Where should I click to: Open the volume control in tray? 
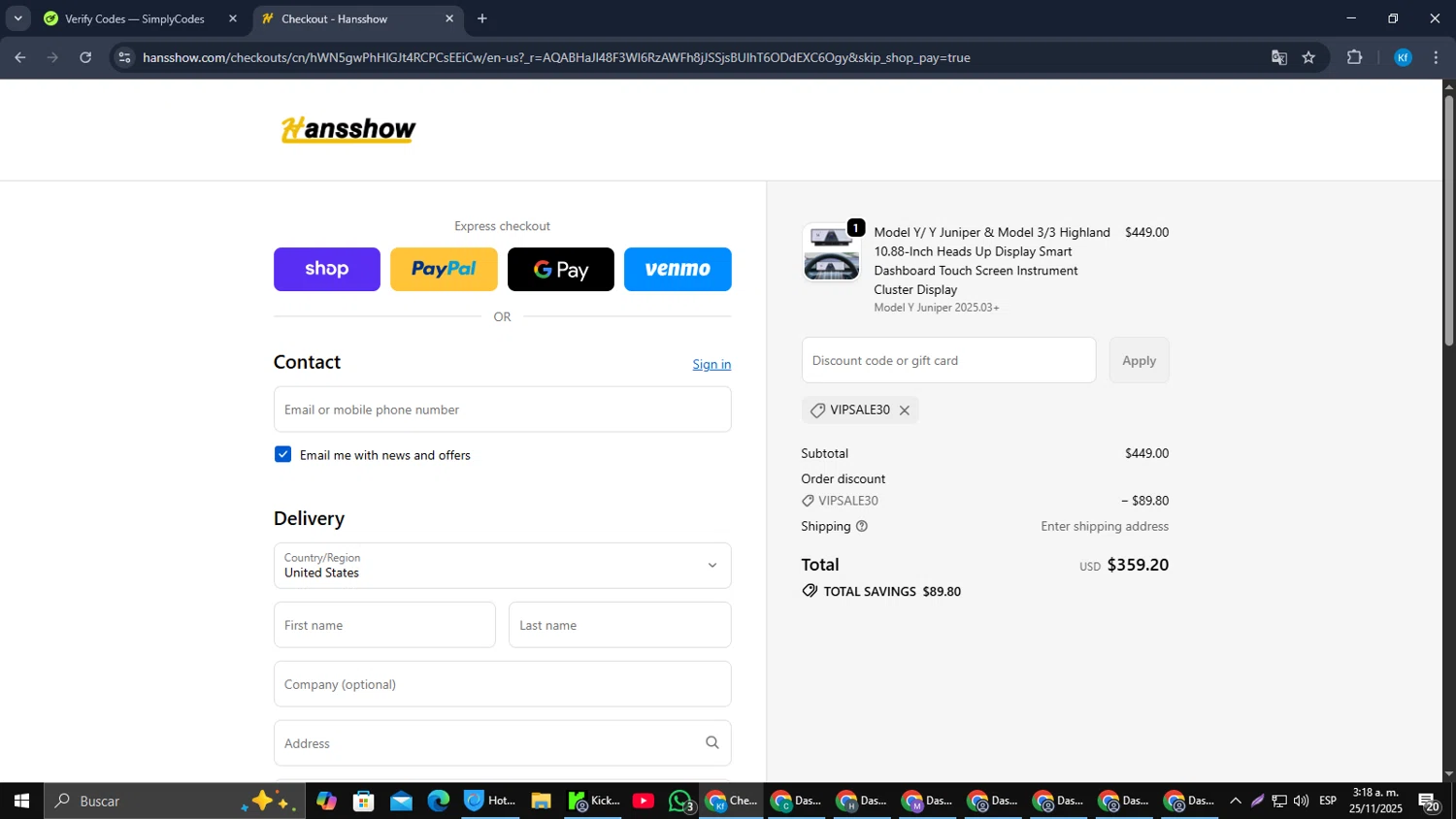(1301, 801)
